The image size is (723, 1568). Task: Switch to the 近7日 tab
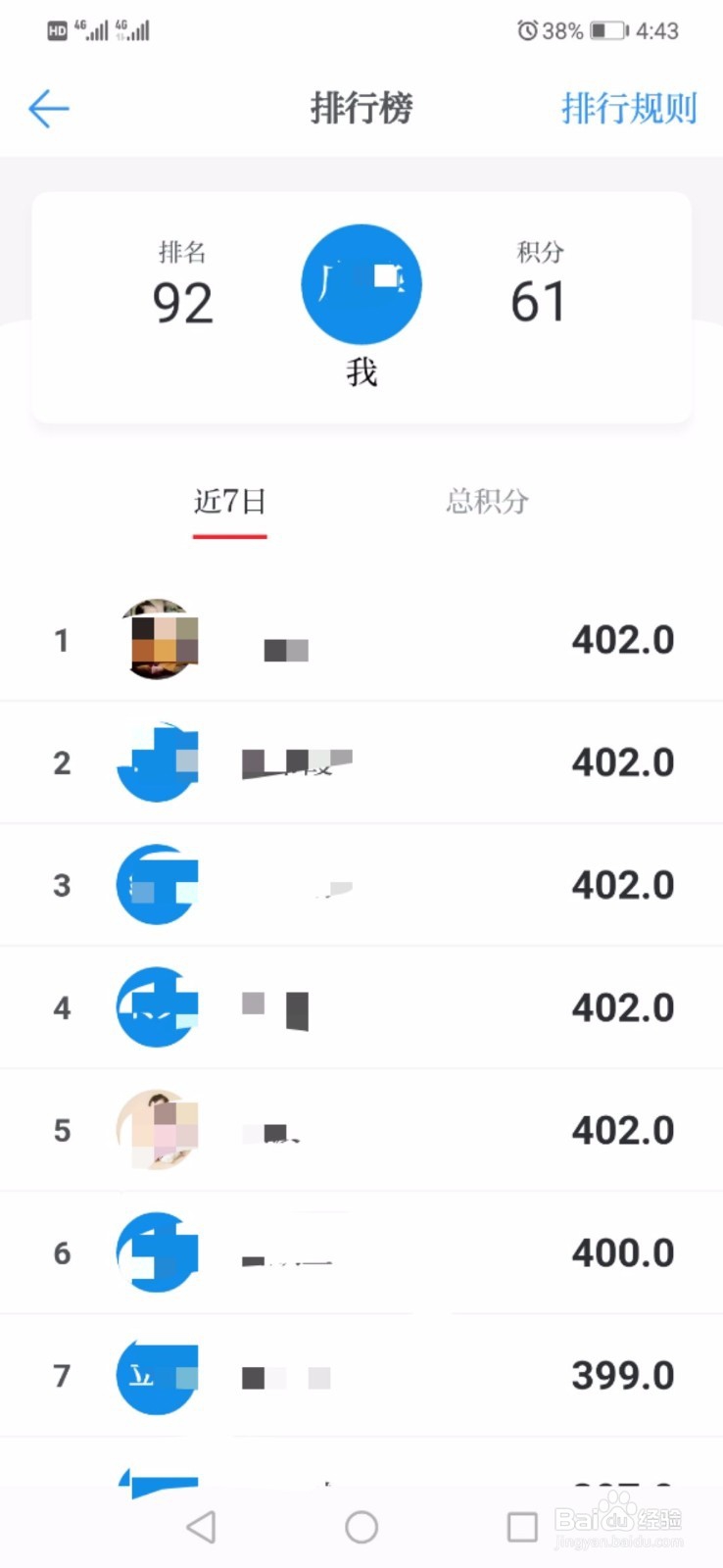click(230, 502)
